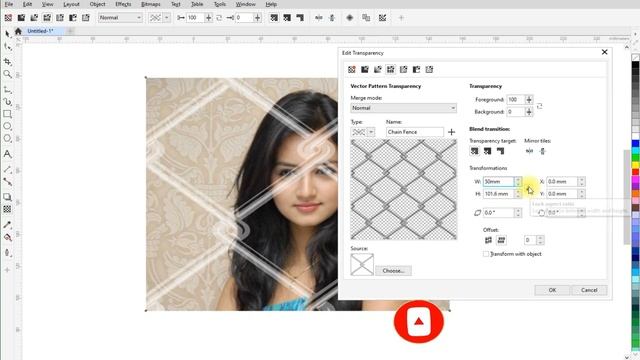Open the Object menu

97,4
